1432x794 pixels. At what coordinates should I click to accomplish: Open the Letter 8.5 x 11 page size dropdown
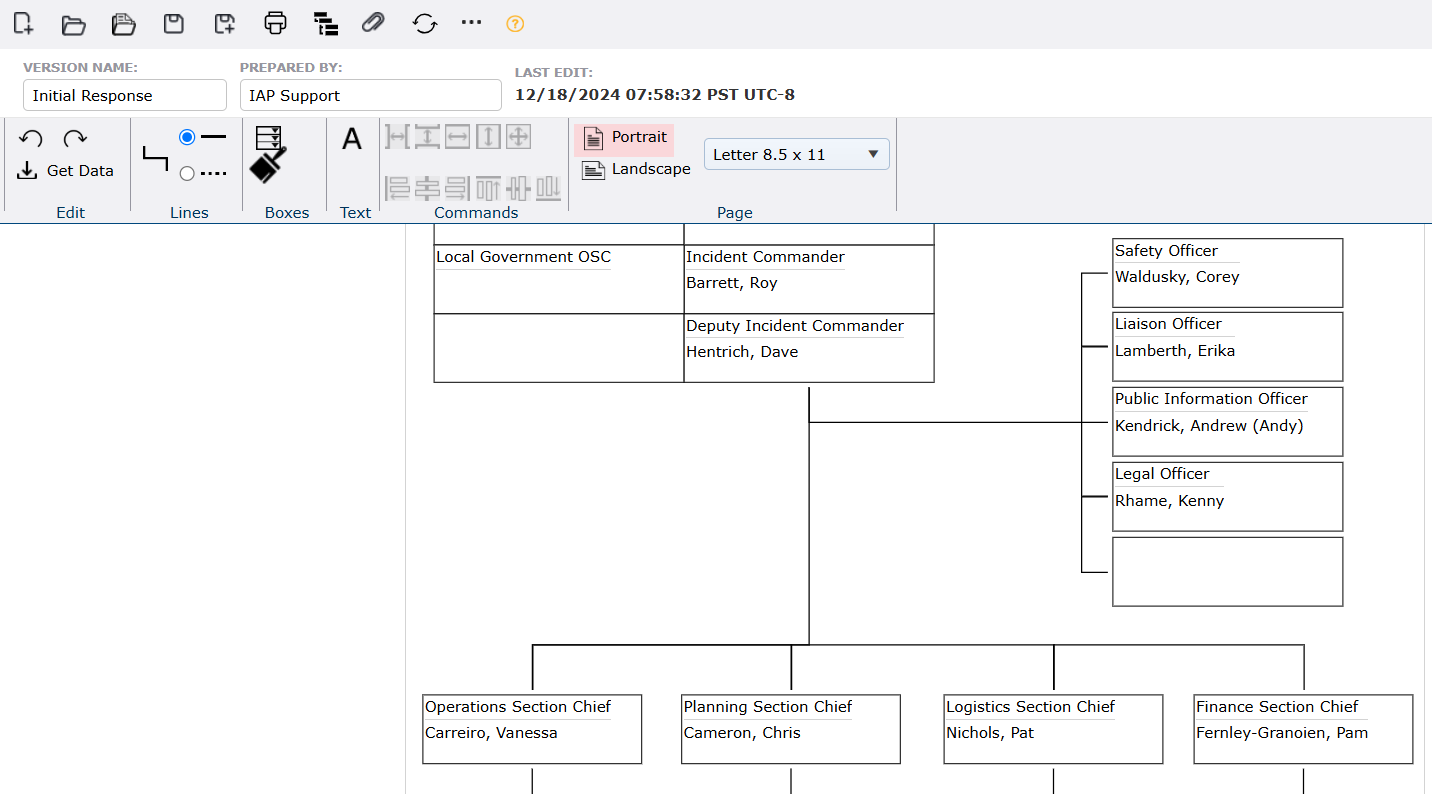(796, 155)
